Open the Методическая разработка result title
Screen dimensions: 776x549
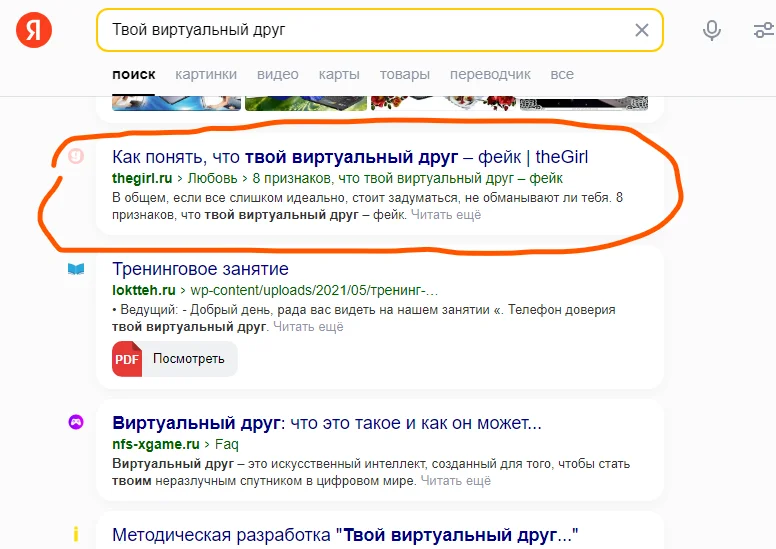tap(345, 535)
